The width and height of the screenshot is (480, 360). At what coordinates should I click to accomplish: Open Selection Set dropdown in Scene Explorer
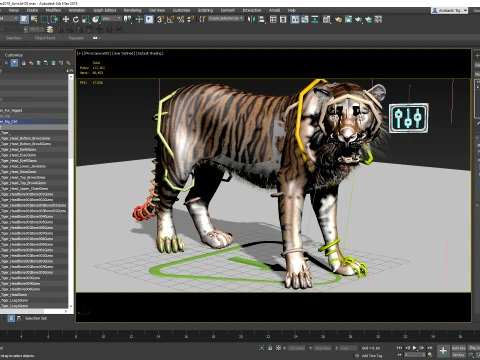pyautogui.click(x=35, y=318)
